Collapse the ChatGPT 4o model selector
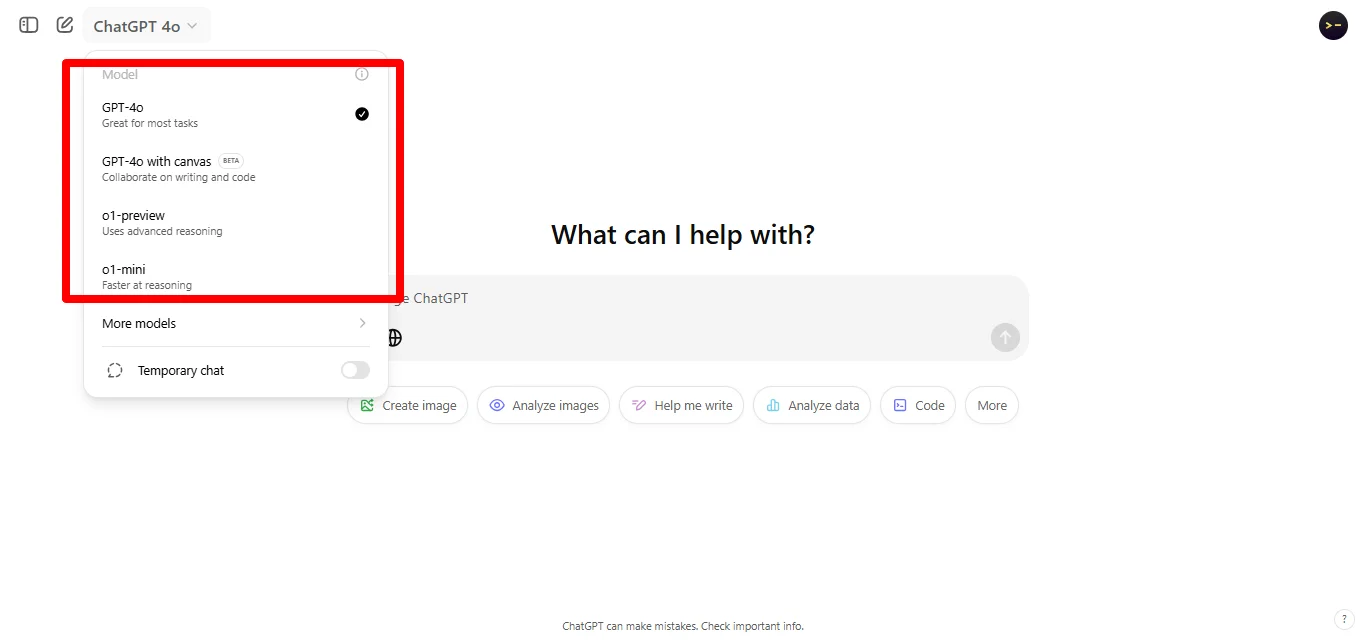Viewport: 1366px width, 641px height. coord(146,26)
